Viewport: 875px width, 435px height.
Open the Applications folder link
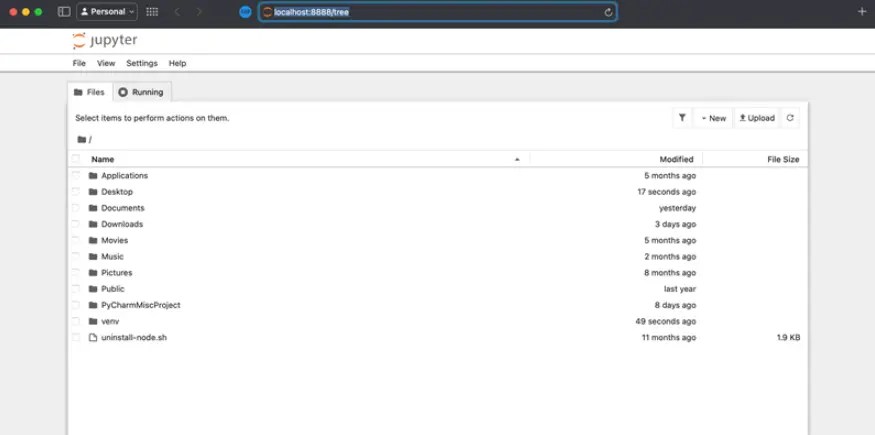(124, 176)
